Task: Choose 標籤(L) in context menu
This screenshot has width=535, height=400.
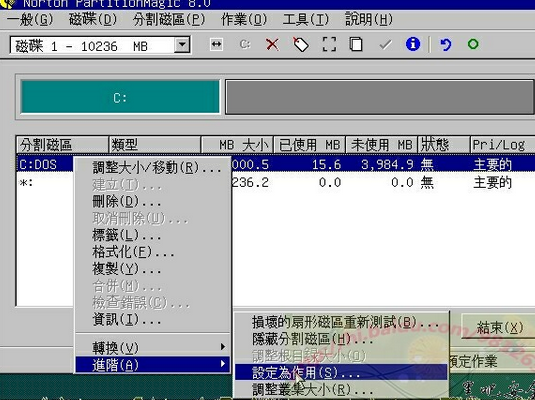Action: pyautogui.click(x=152, y=235)
